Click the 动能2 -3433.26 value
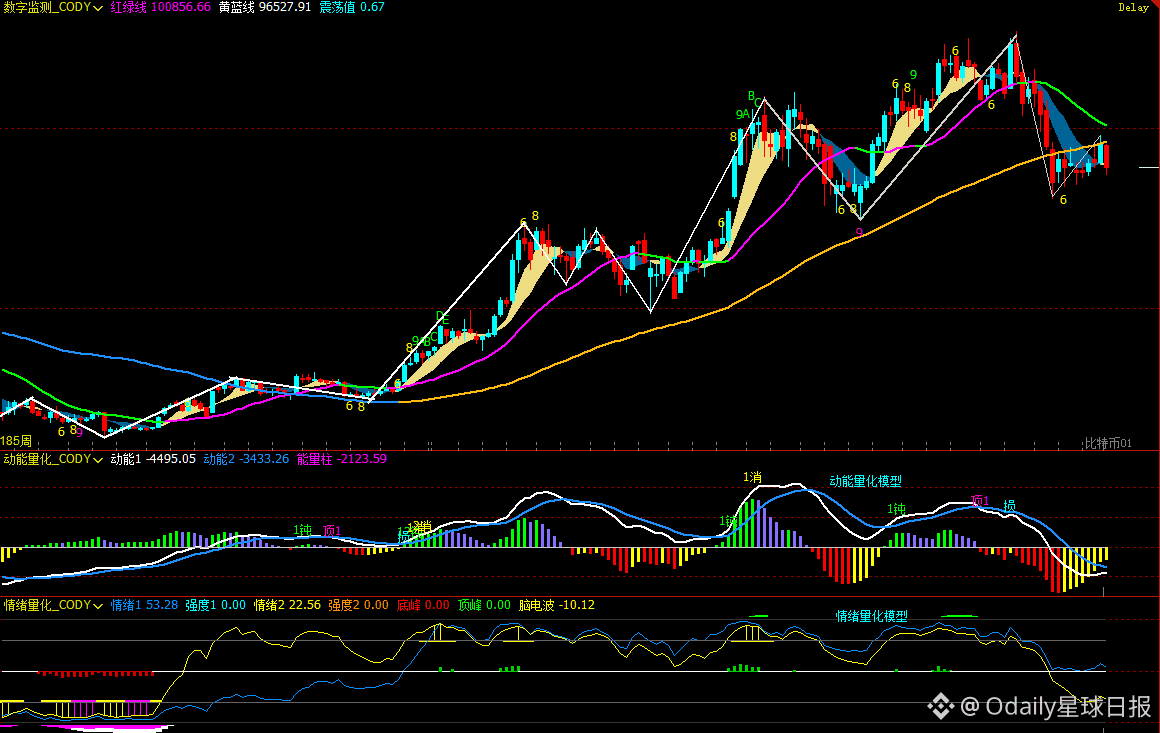Screen dimensions: 1160x733 pyautogui.click(x=246, y=459)
